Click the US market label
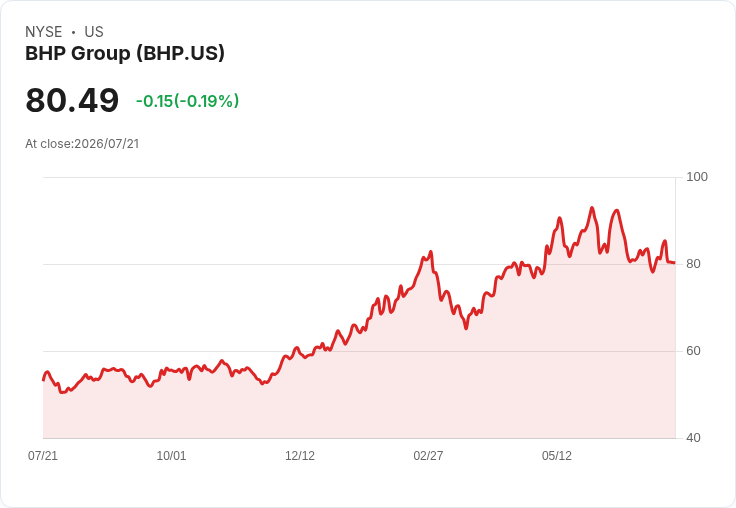 [x=94, y=31]
